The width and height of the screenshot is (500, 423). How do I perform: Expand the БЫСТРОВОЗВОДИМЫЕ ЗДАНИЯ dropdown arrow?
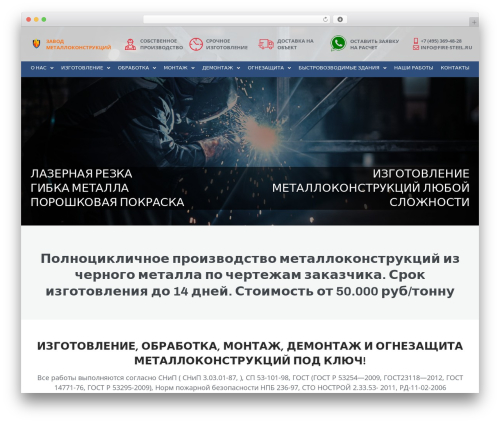(x=385, y=68)
